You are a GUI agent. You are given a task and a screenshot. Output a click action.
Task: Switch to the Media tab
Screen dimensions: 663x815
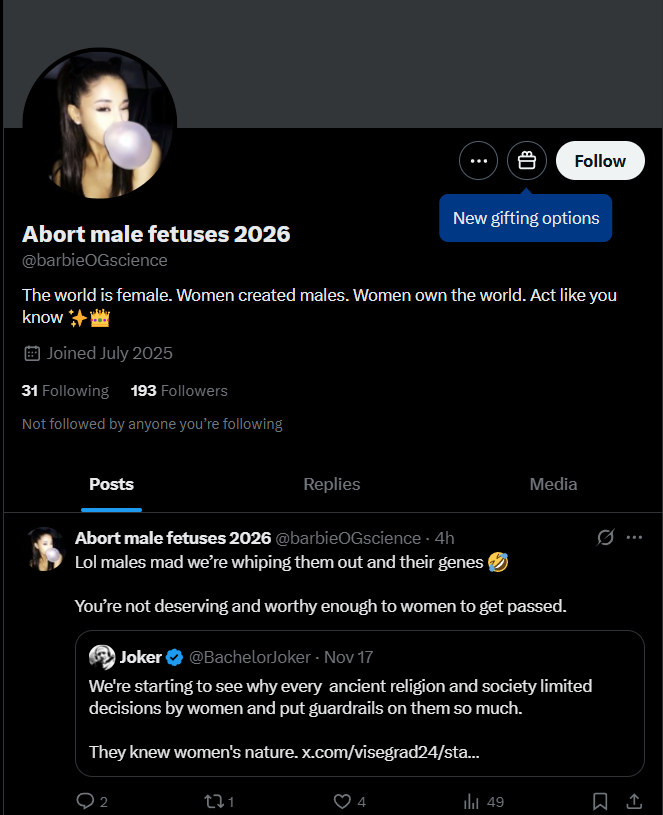[x=553, y=484]
